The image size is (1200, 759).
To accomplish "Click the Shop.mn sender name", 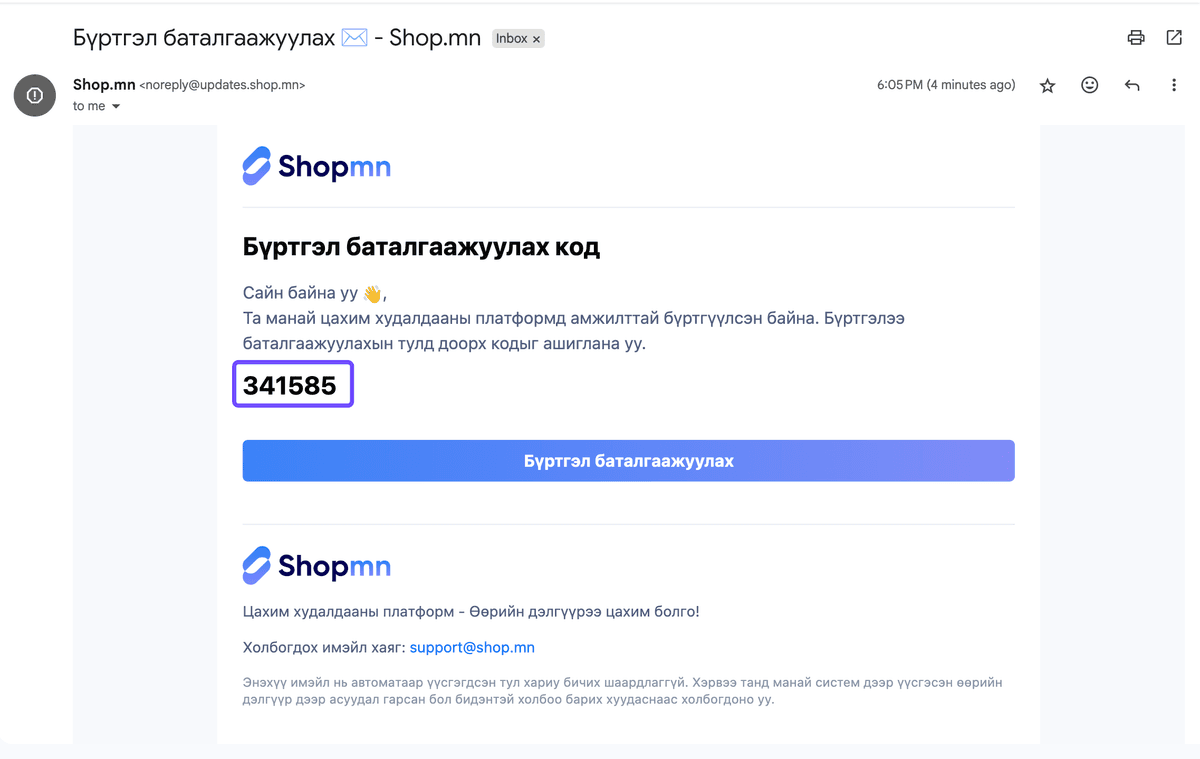I will click(x=104, y=85).
